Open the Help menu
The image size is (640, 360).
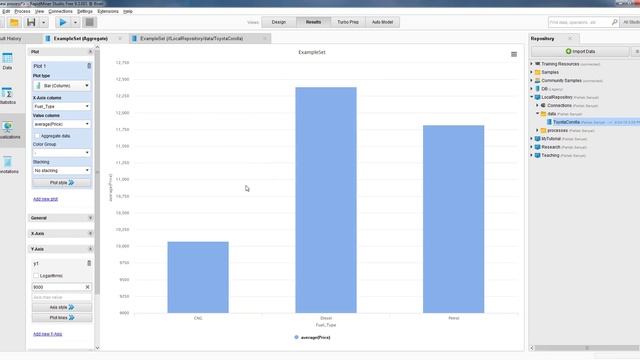[x=128, y=11]
